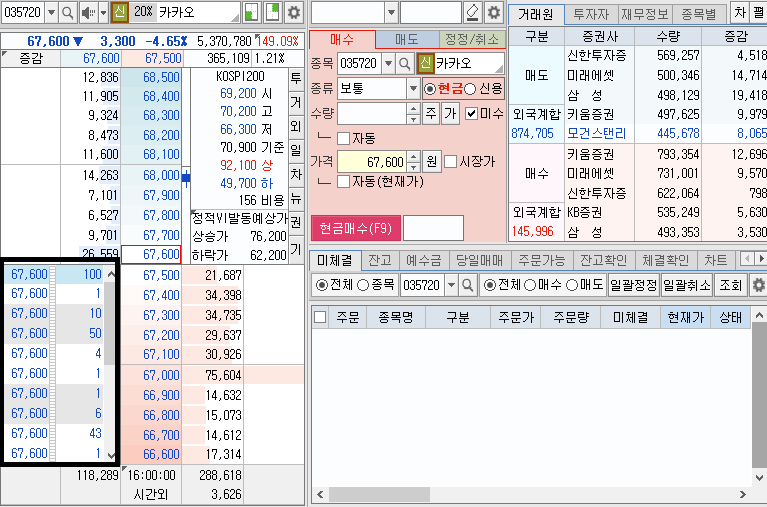Click the 조회 button
767x507 pixels.
(x=731, y=285)
